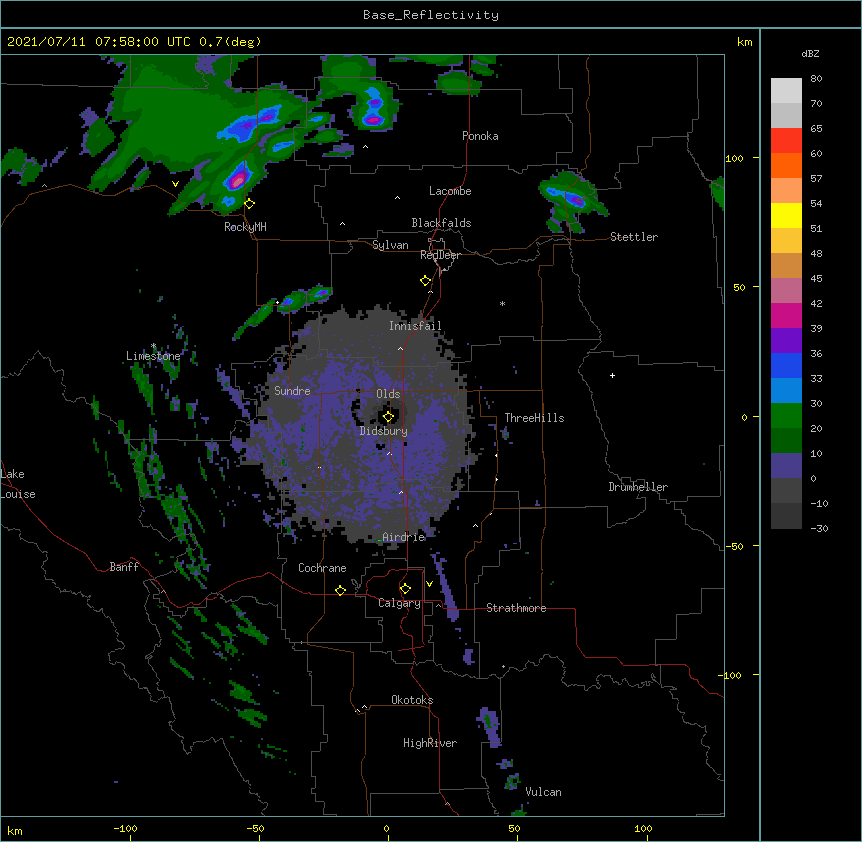862x842 pixels.
Task: Click the Blackfalds city label
Action: [x=441, y=223]
